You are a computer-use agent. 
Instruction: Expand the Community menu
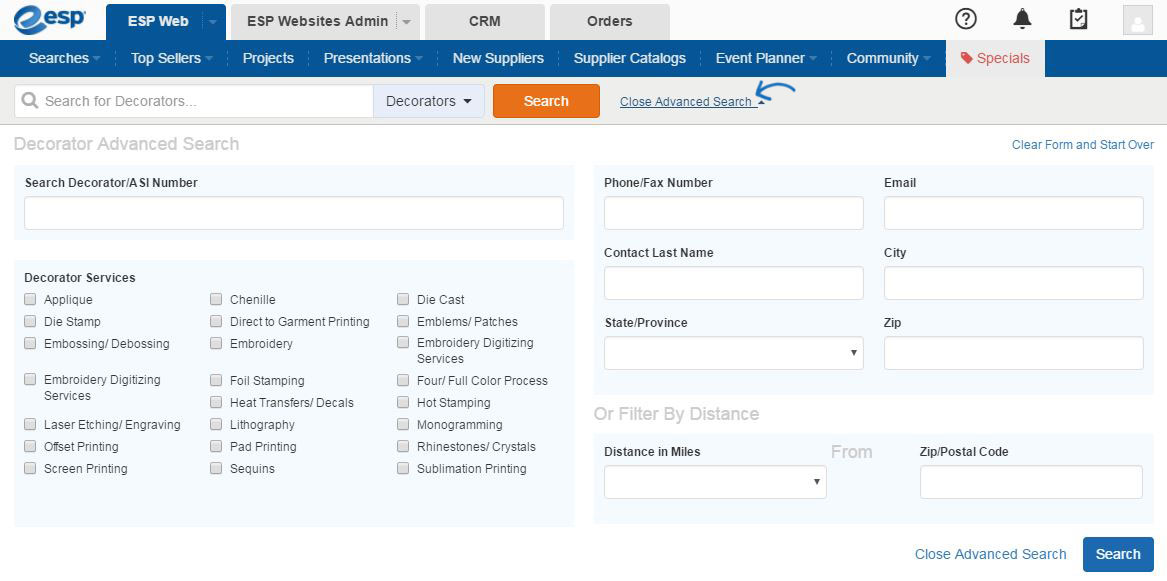(889, 58)
